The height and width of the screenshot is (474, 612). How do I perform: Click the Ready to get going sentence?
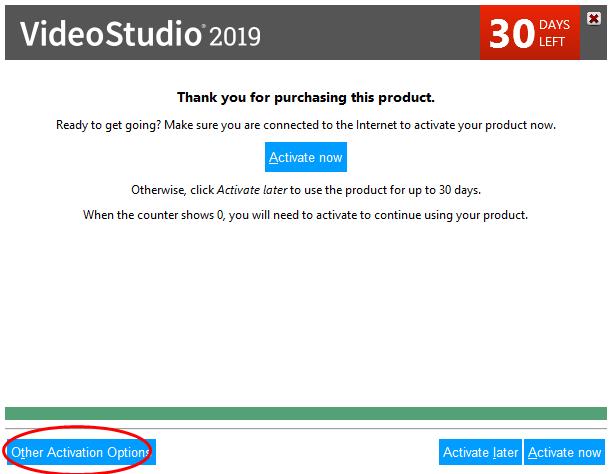tap(306, 125)
